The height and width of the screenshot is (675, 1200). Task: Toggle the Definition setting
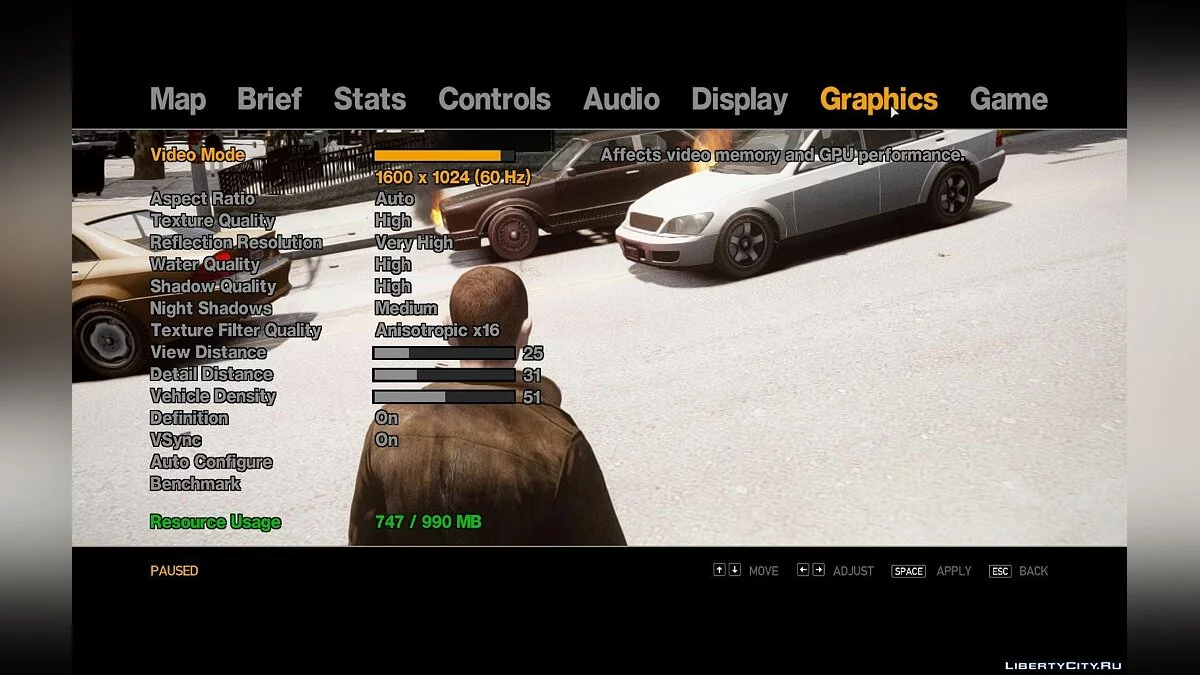tap(386, 418)
